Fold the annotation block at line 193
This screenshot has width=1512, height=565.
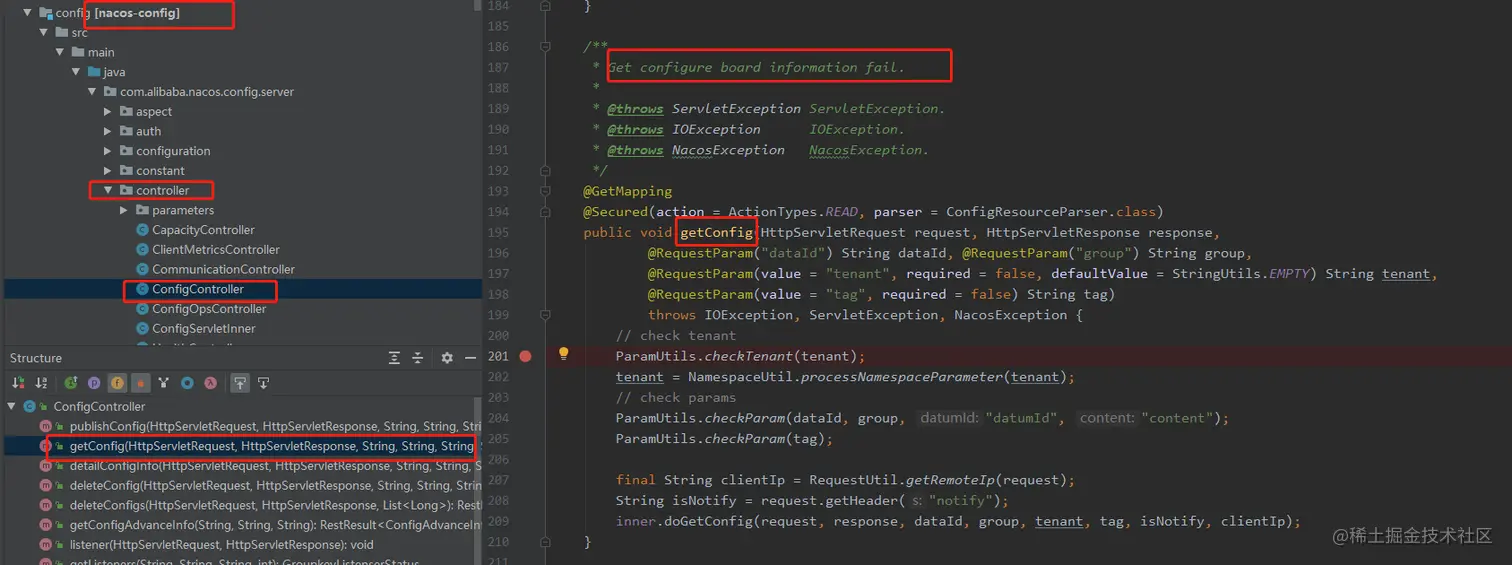(x=545, y=191)
